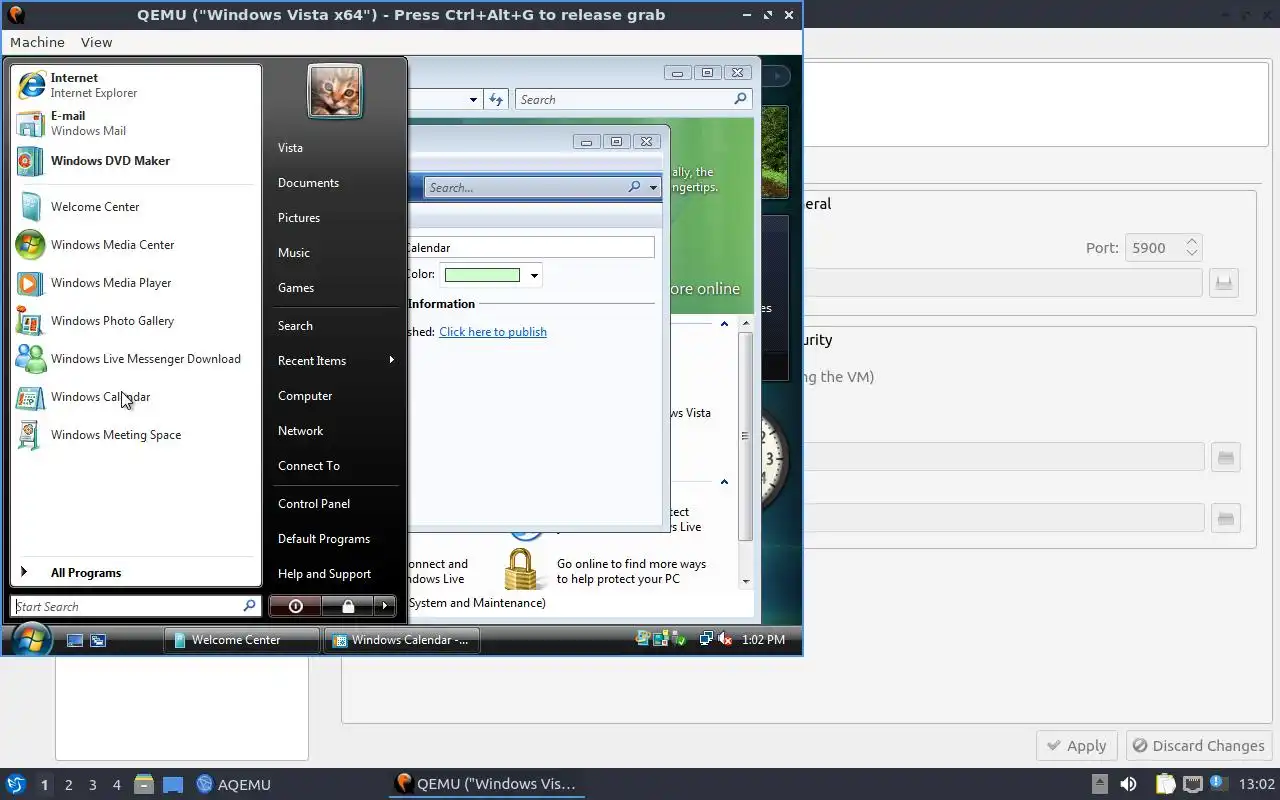Launch Windows Media Center
The width and height of the screenshot is (1280, 800).
(x=137, y=245)
